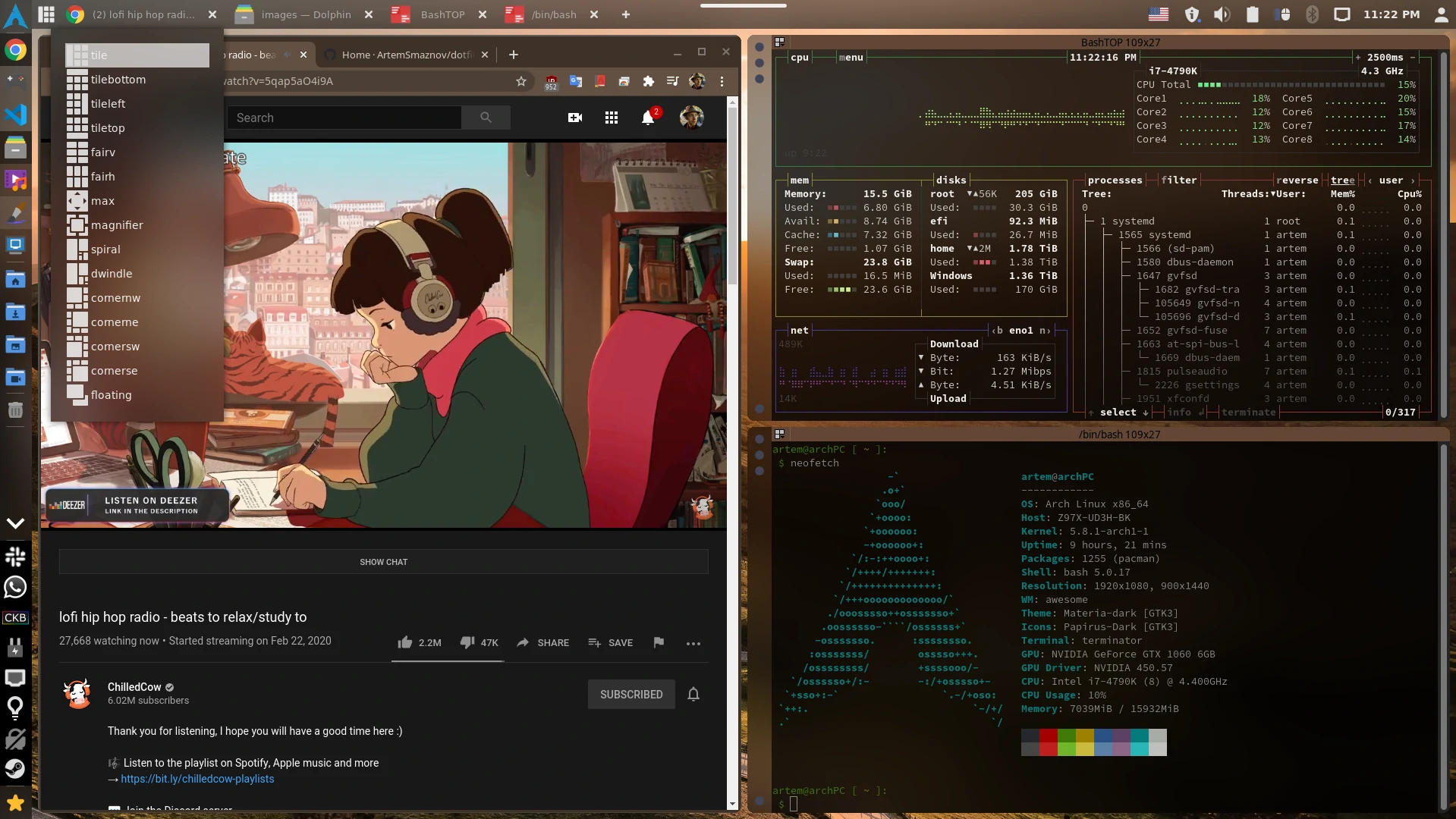This screenshot has width=1456, height=819.
Task: Select the floating layout
Action: tap(137, 395)
